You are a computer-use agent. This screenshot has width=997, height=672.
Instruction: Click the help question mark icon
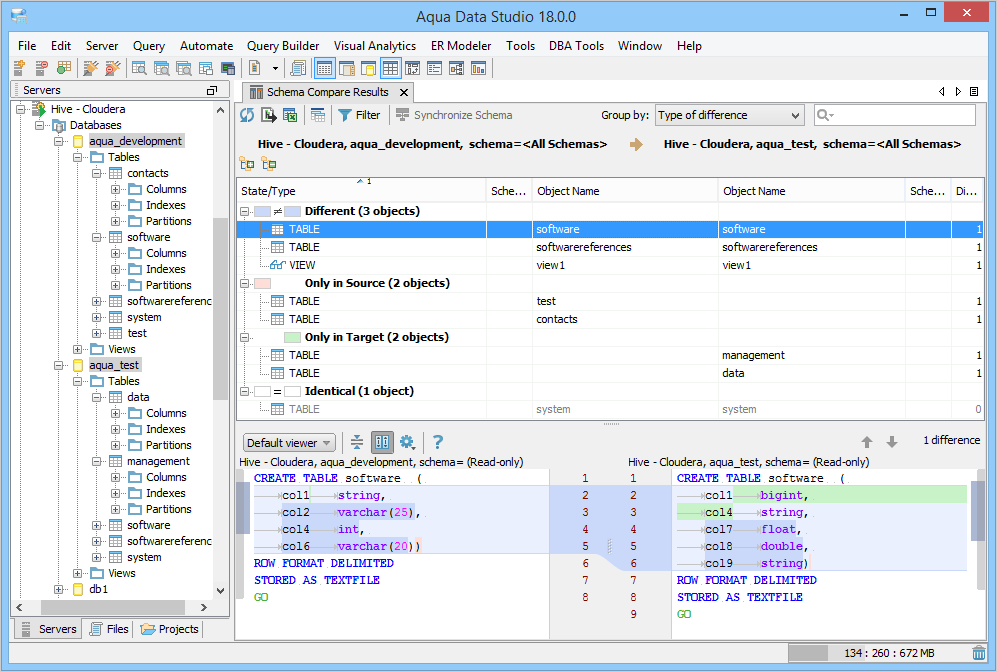point(437,442)
